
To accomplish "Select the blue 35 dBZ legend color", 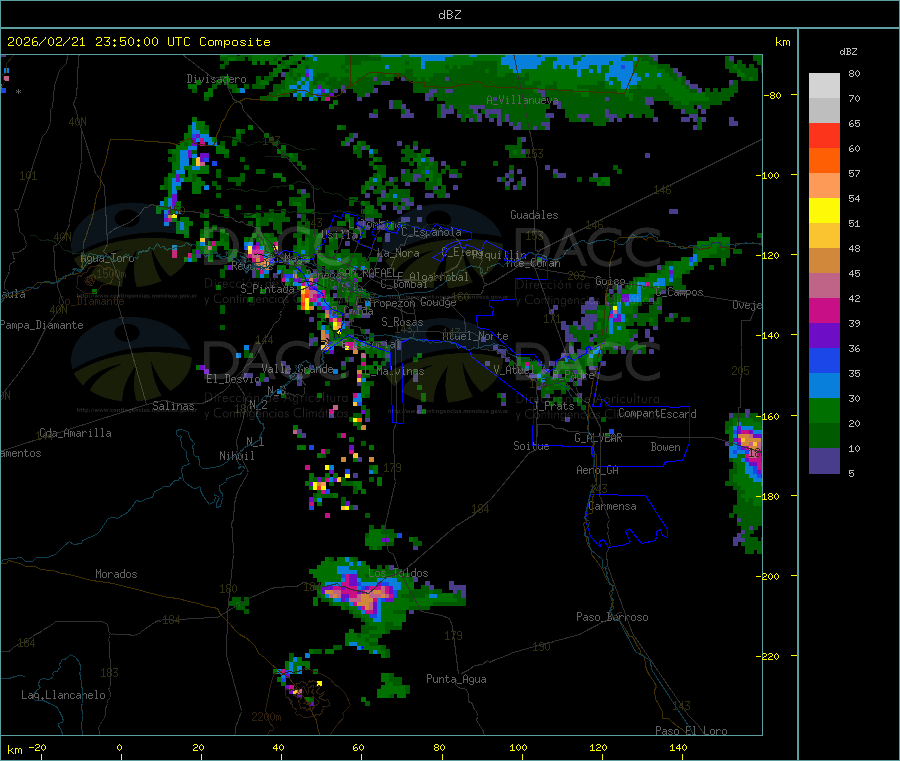I will [824, 360].
